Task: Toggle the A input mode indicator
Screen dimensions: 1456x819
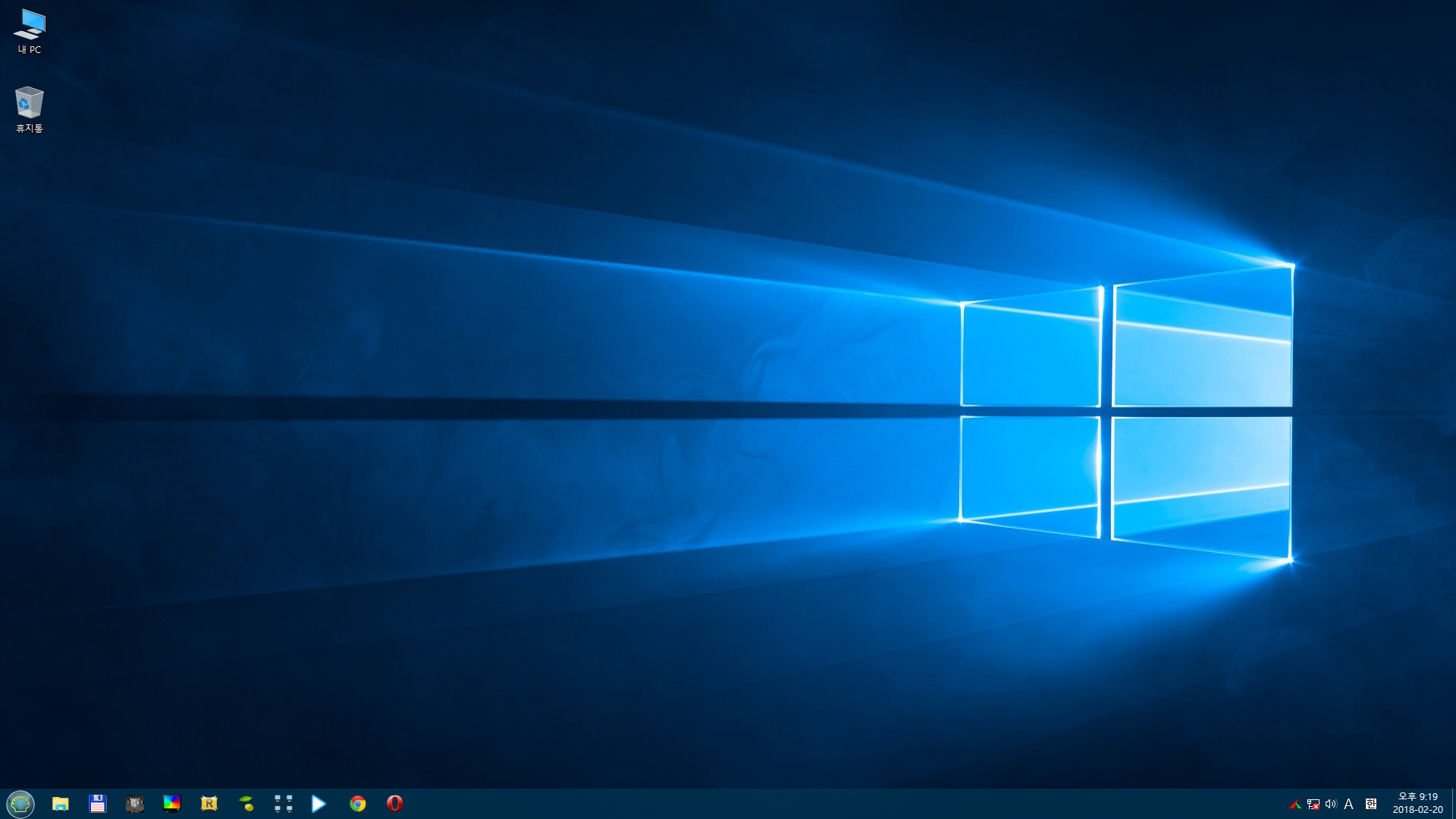Action: coord(1349,805)
